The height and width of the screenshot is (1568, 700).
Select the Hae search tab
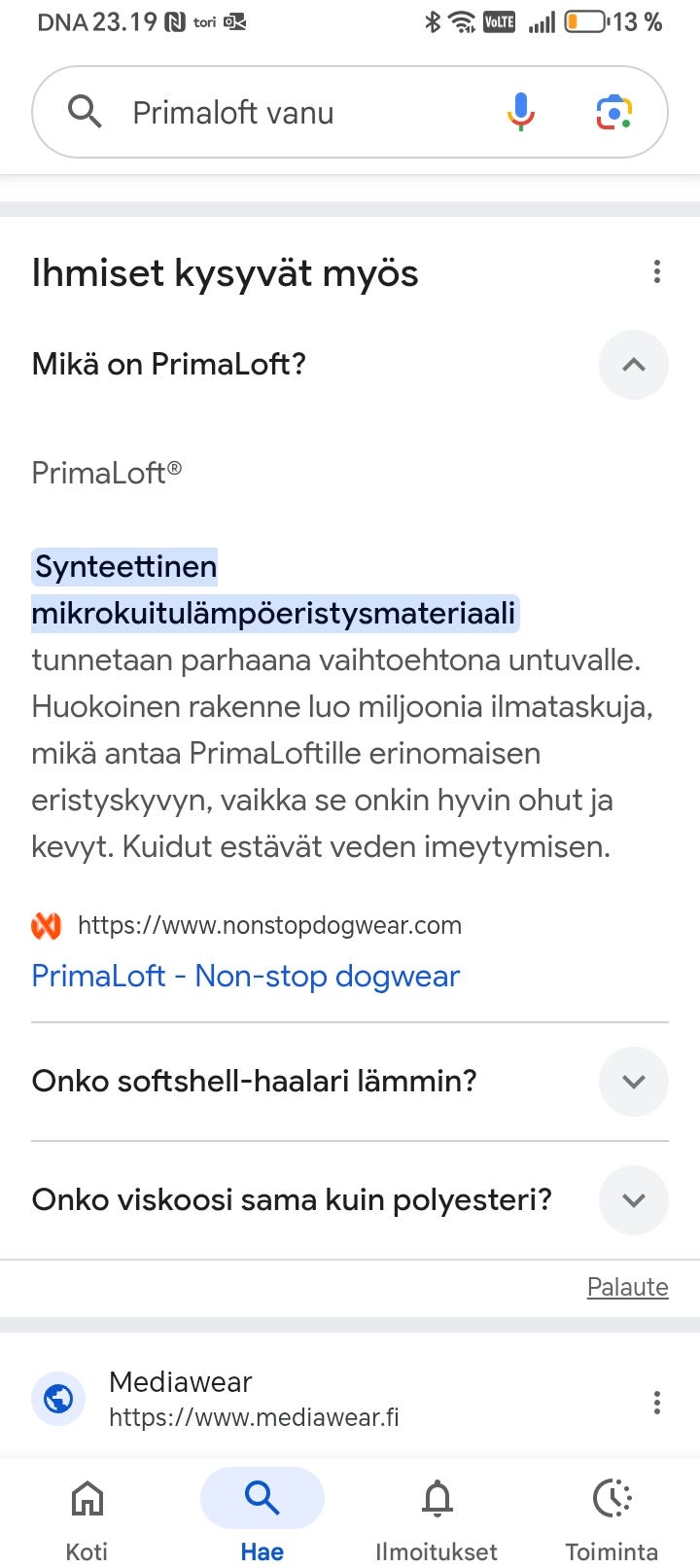coord(262,1515)
